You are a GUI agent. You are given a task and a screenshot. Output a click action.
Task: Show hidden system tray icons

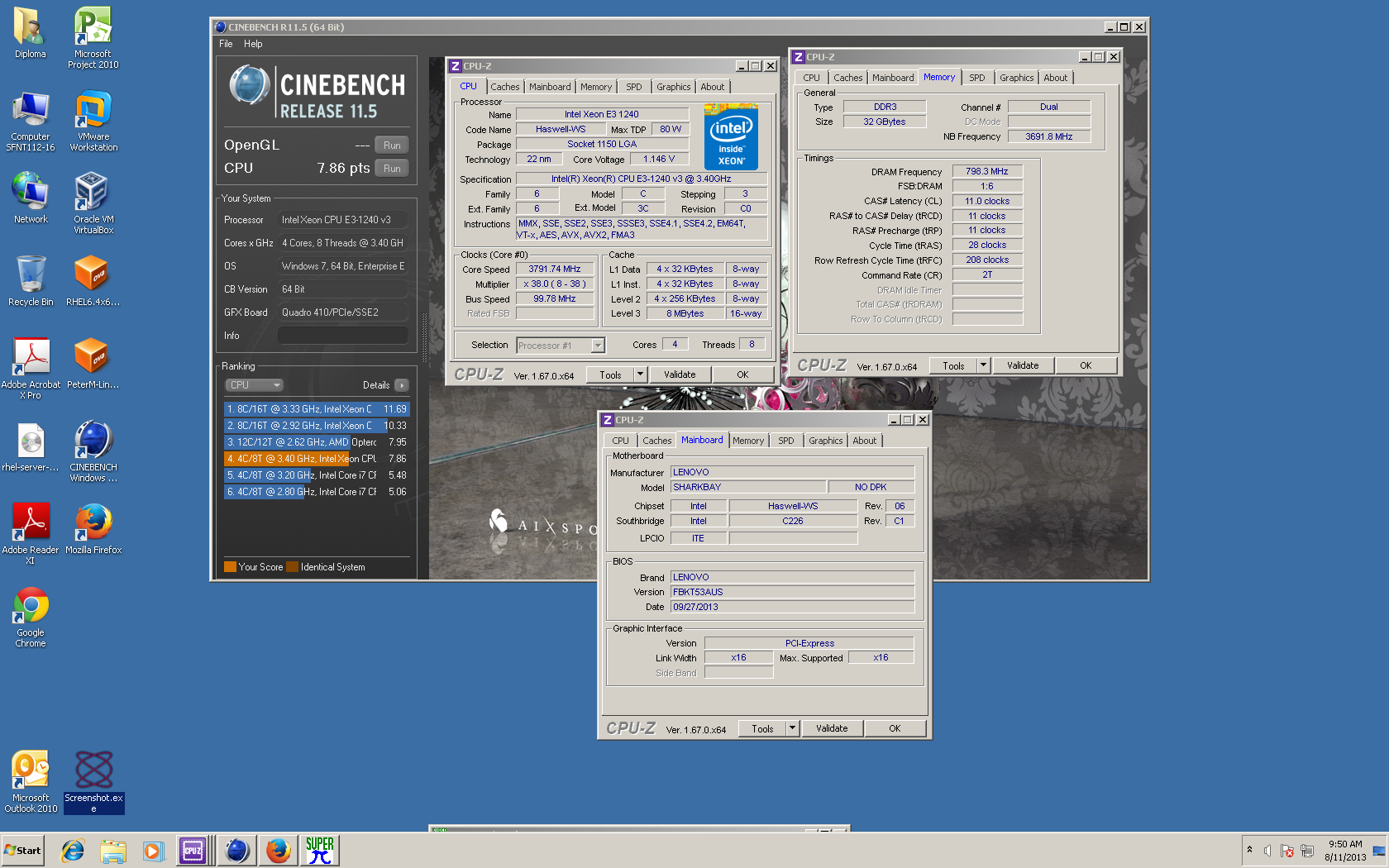[x=1249, y=850]
